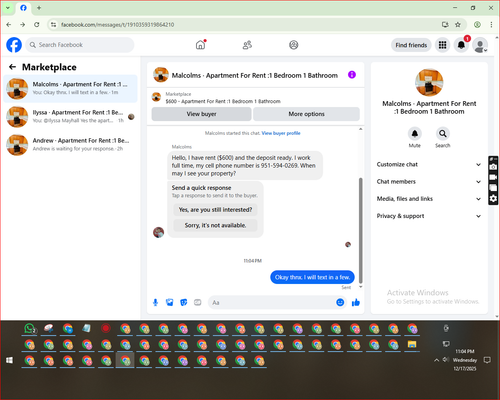Open the Chrome menu three dots
The height and width of the screenshot is (400, 500).
click(491, 24)
